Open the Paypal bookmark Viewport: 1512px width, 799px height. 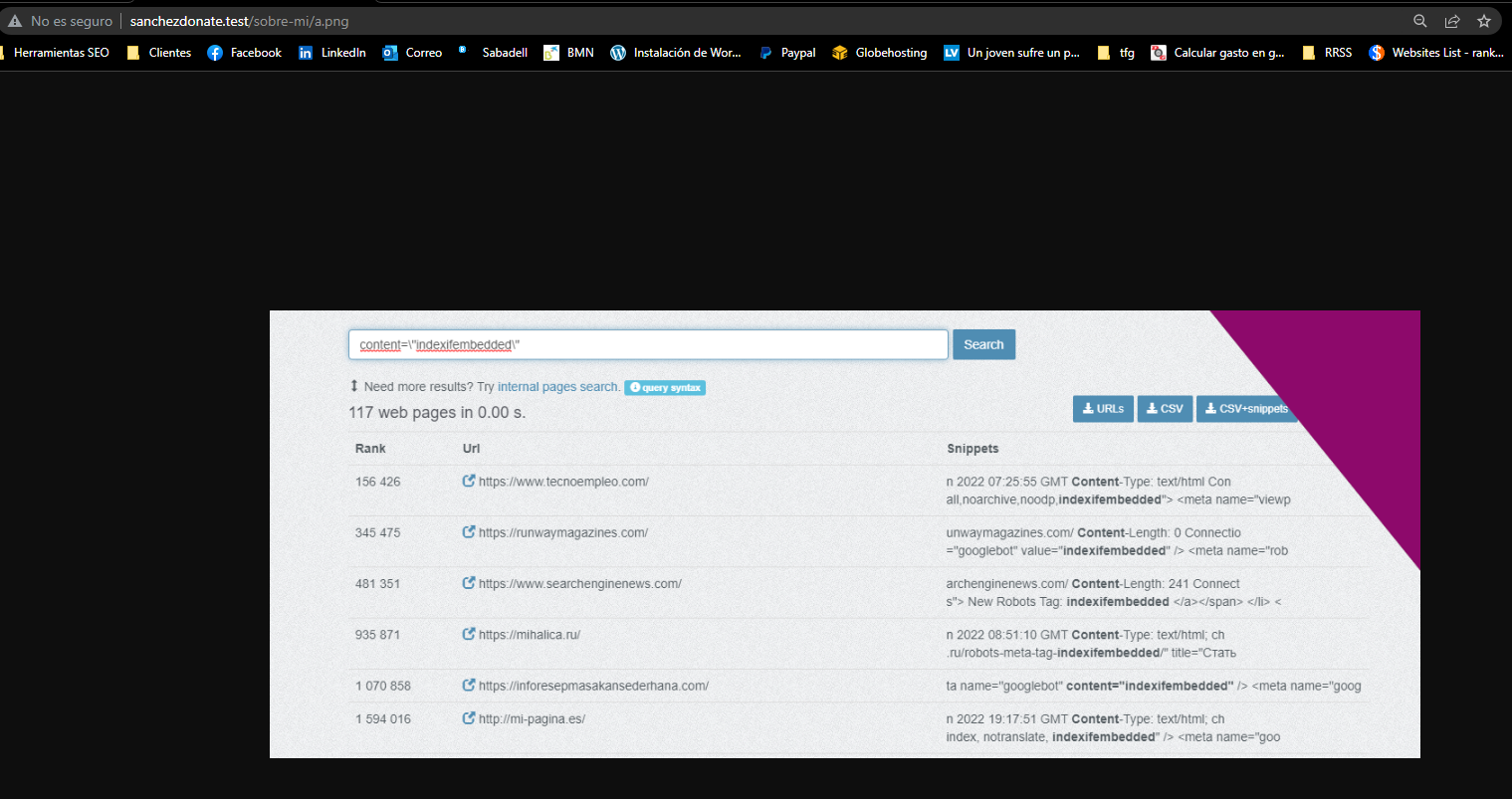click(787, 53)
